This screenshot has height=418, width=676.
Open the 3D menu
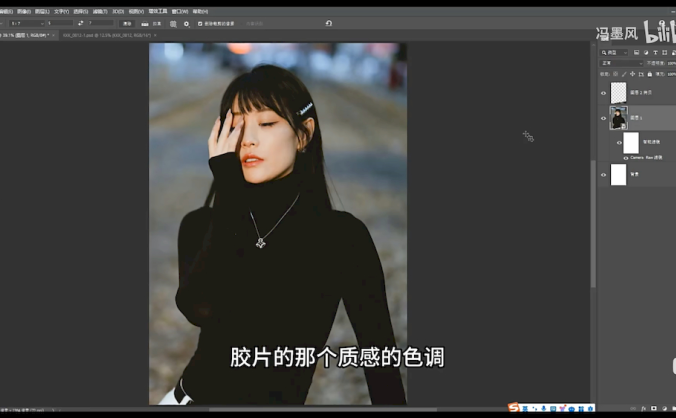(118, 11)
